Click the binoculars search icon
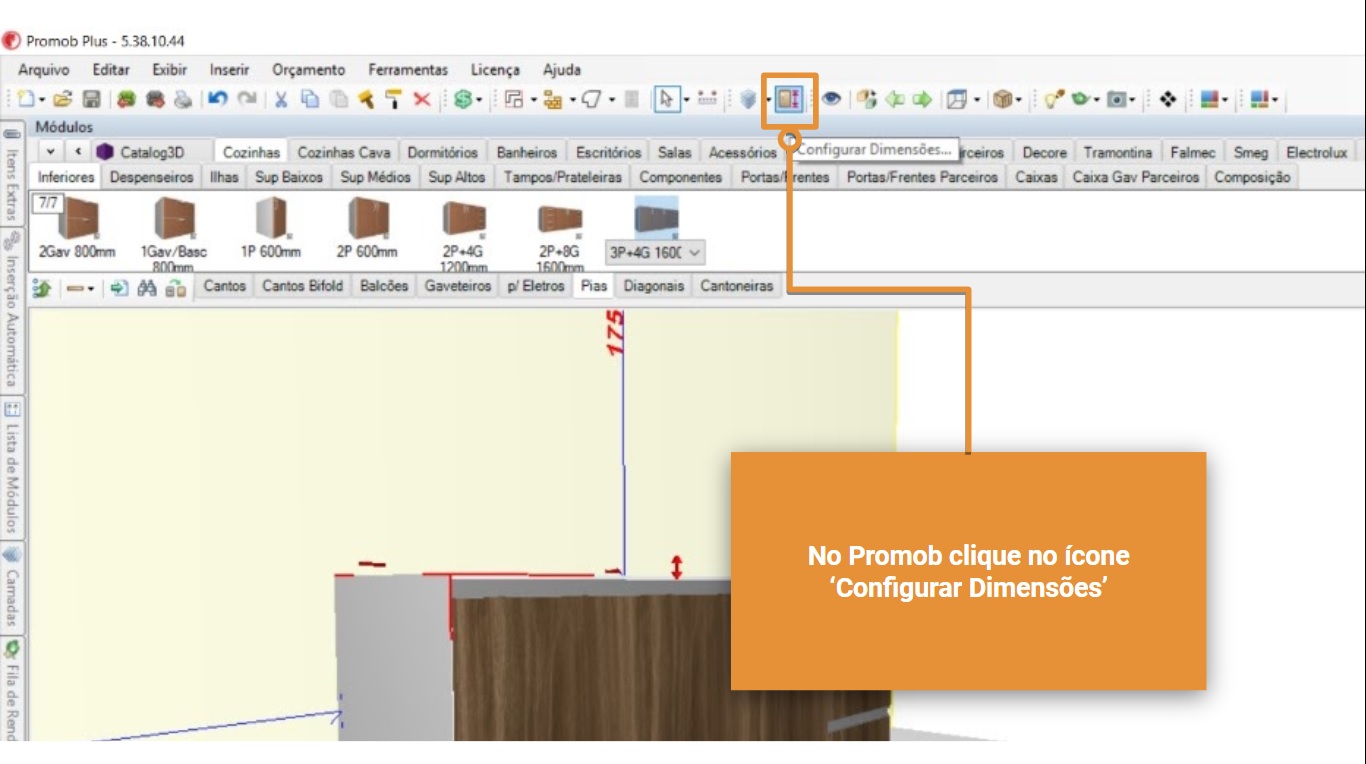1366x764 pixels. click(147, 287)
